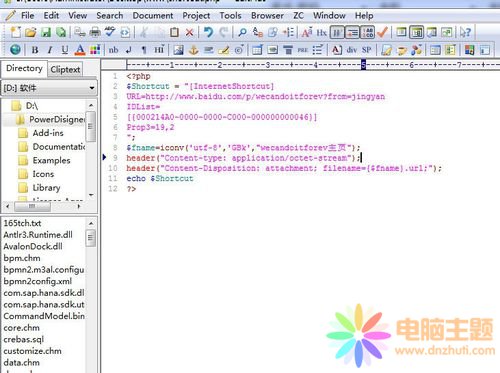Image resolution: width=500 pixels, height=373 pixels.
Task: Select the crebas.sql file in list
Action: [24, 339]
